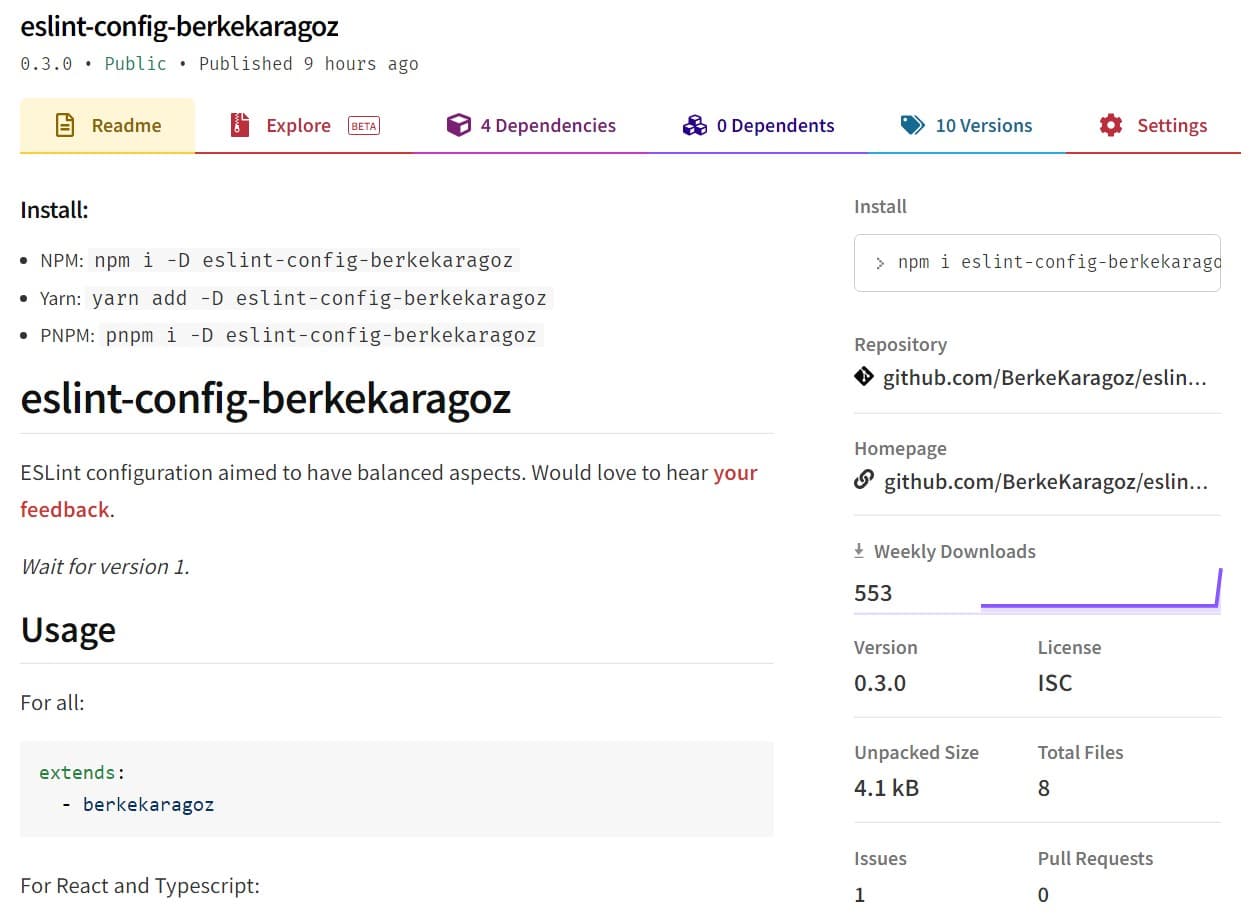Click the terminal prompt icon in install box

[x=880, y=262]
